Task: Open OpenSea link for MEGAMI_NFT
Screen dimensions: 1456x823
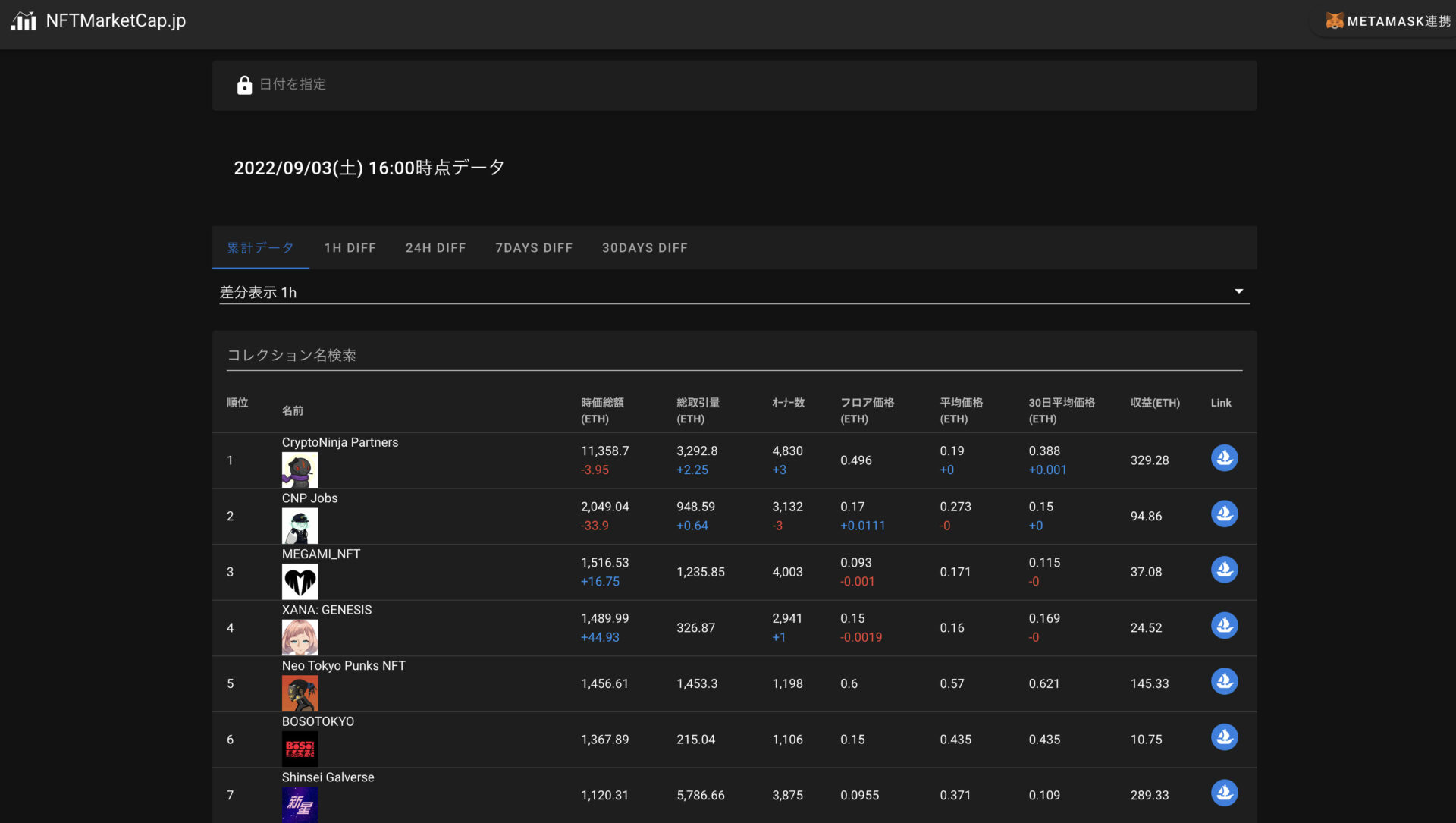Action: click(1224, 570)
